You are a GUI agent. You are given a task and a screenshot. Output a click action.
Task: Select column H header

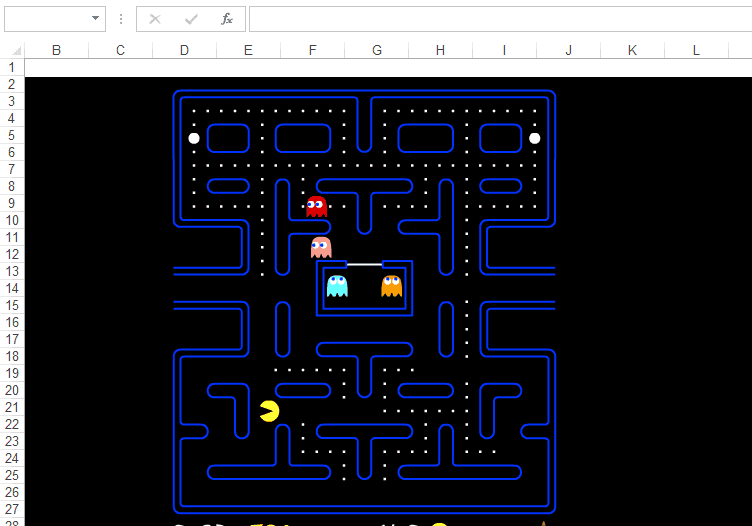click(x=440, y=50)
